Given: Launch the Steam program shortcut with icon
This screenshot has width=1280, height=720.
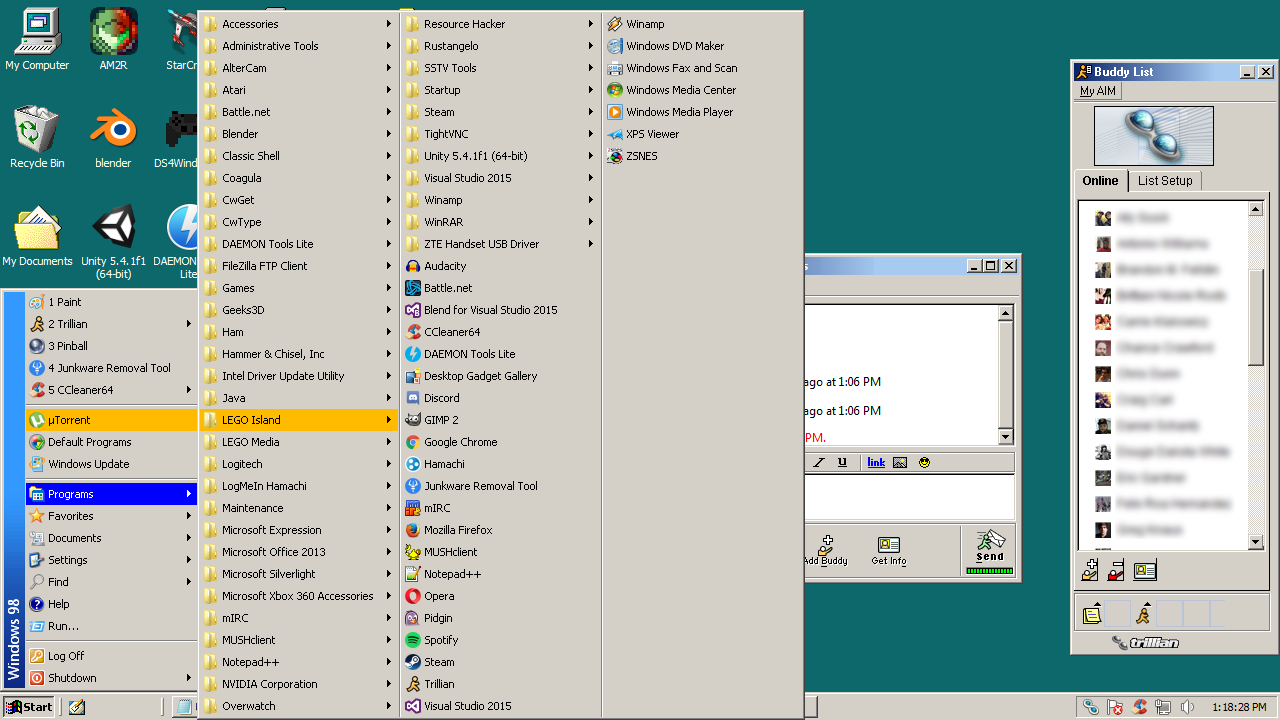Looking at the screenshot, I should tap(501, 662).
